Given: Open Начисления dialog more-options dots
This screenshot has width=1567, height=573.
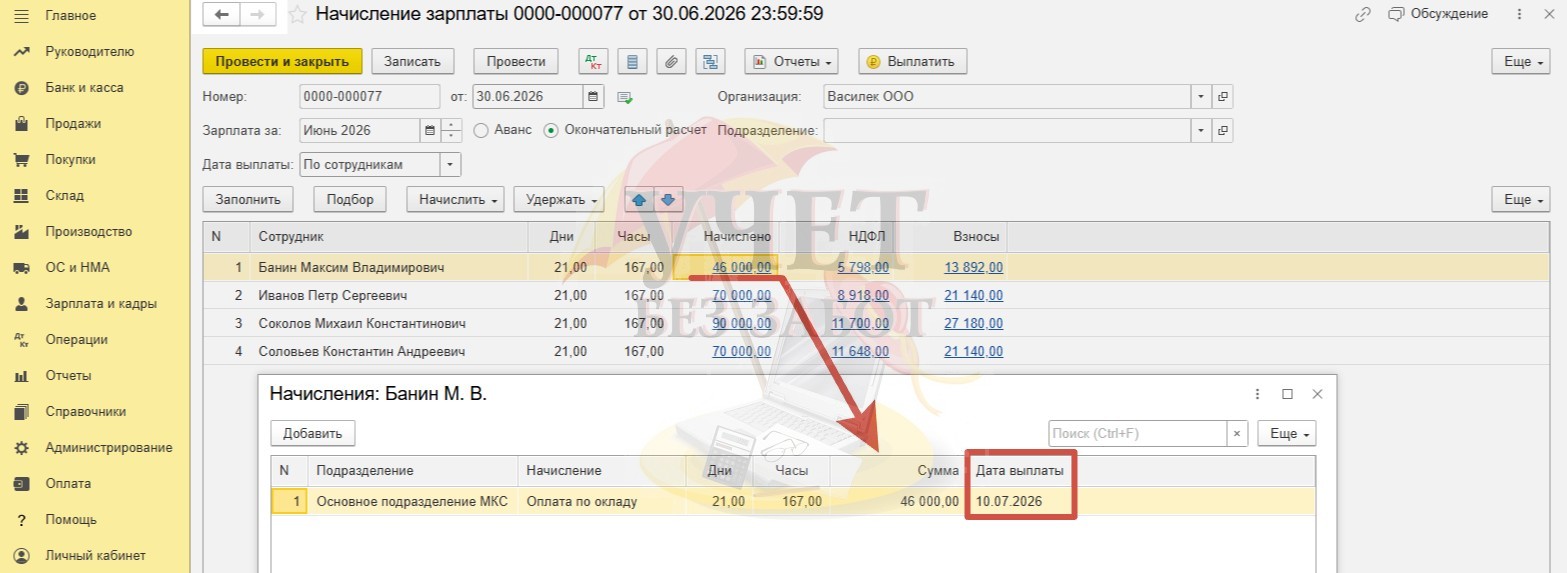Looking at the screenshot, I should point(1257,394).
